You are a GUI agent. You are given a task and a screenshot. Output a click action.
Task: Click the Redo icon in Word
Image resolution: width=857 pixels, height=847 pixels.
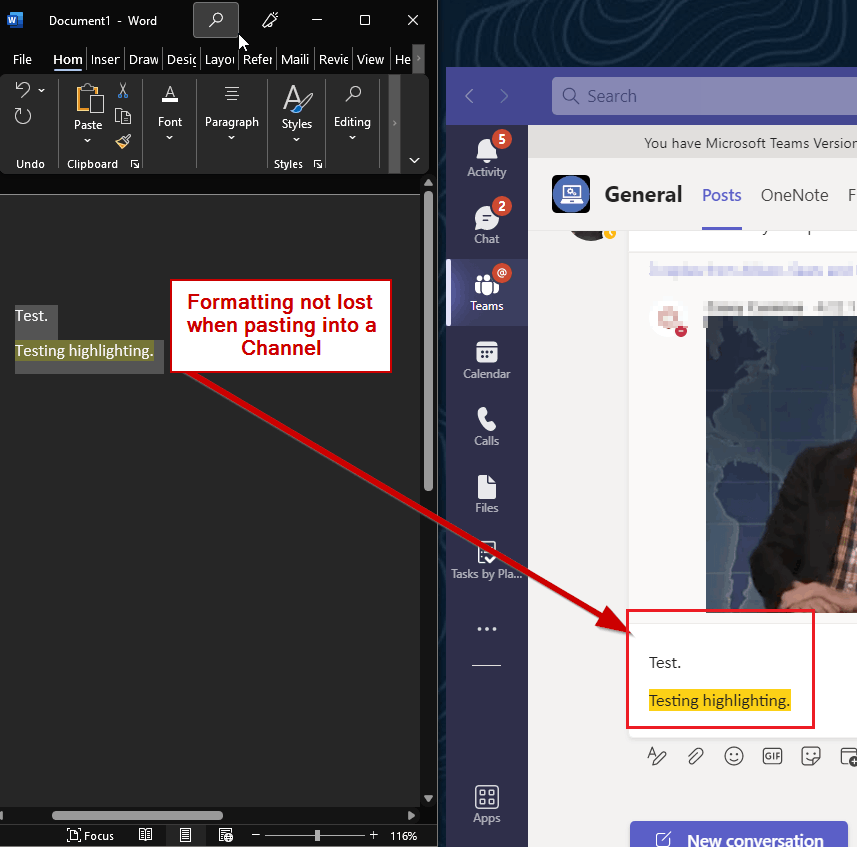tap(23, 116)
